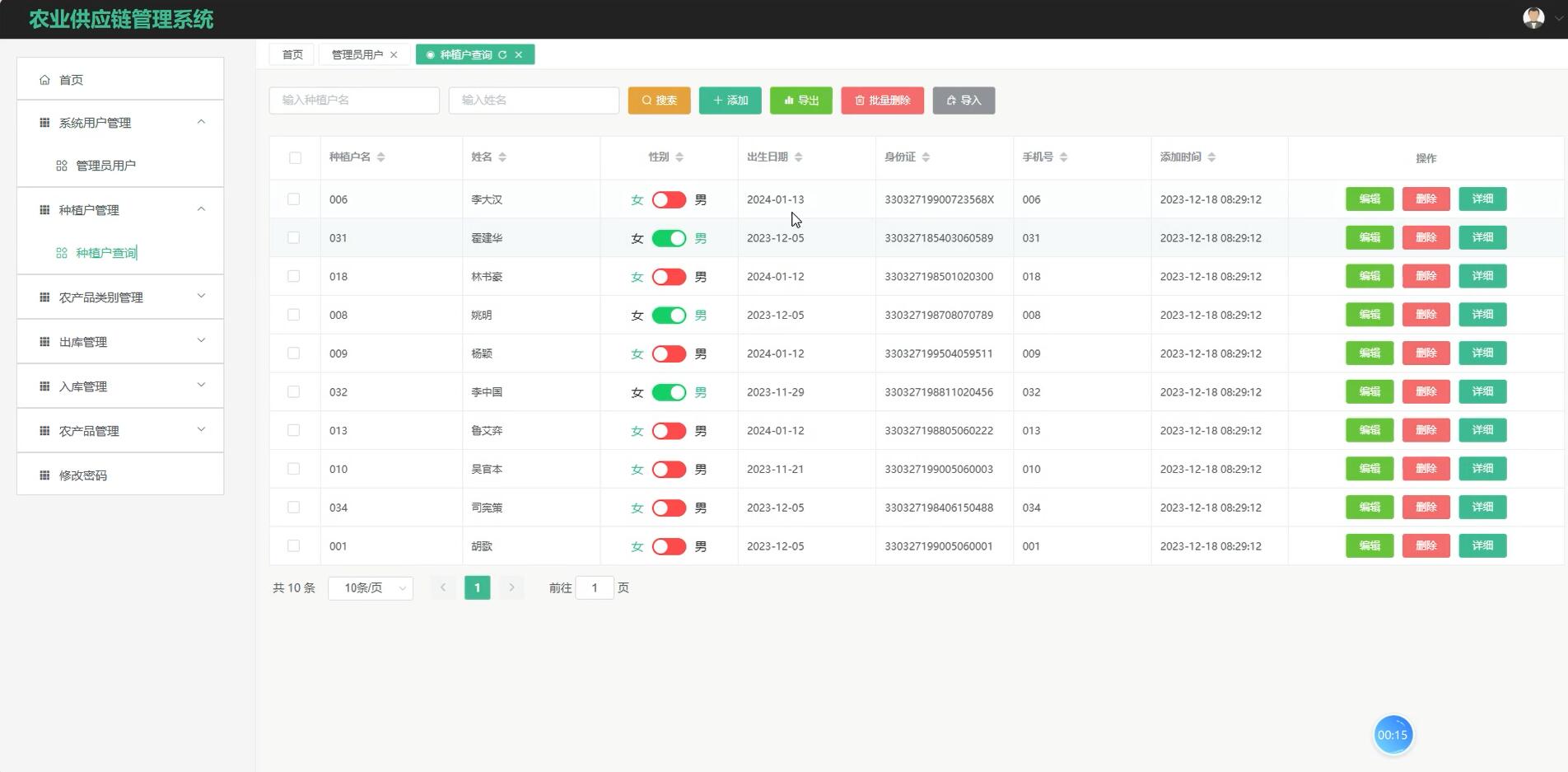Check the select-all checkbox in table header

coord(295,157)
